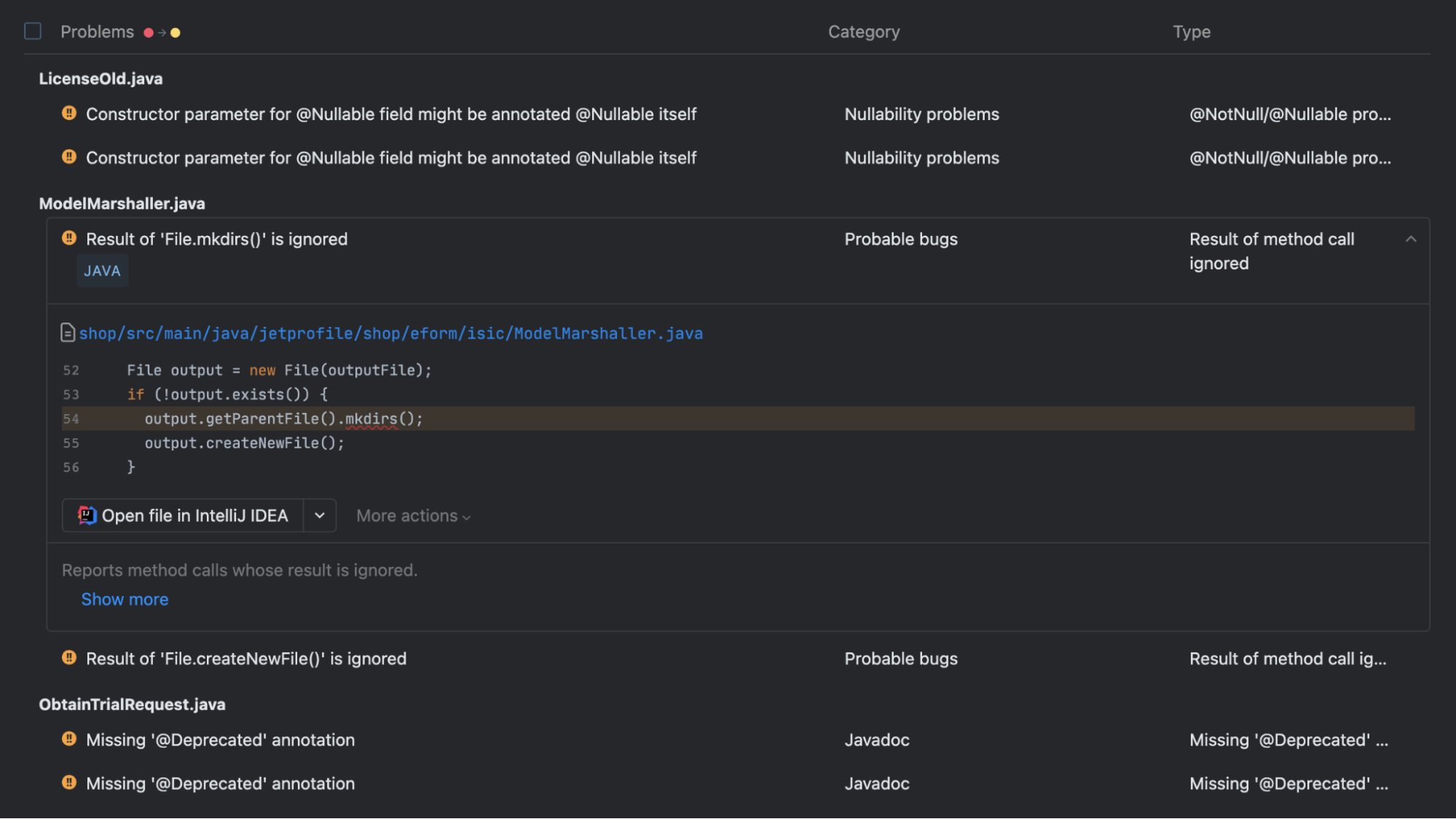Toggle the red dot filter in Problems panel

tap(148, 30)
